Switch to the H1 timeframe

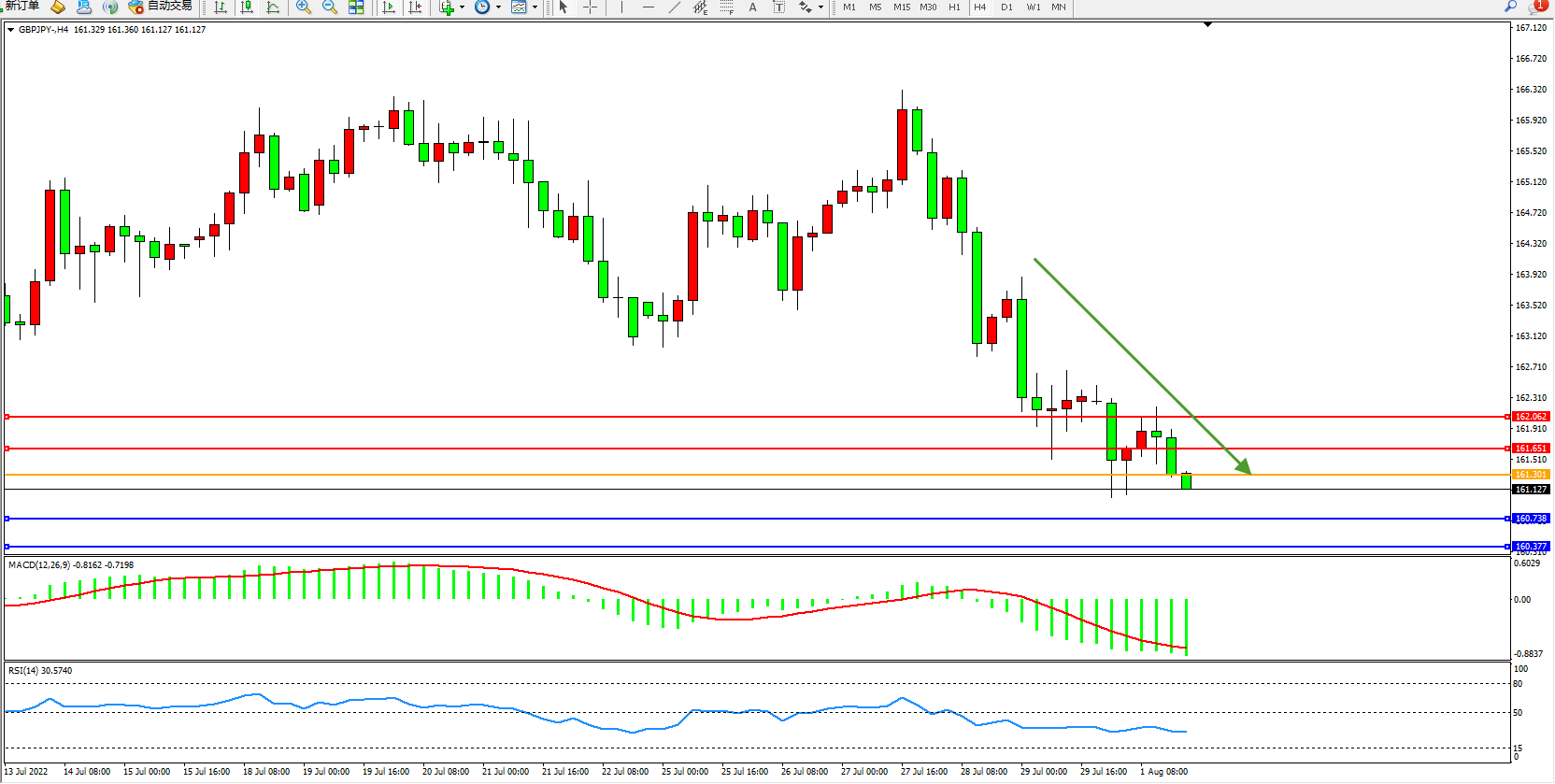(954, 7)
